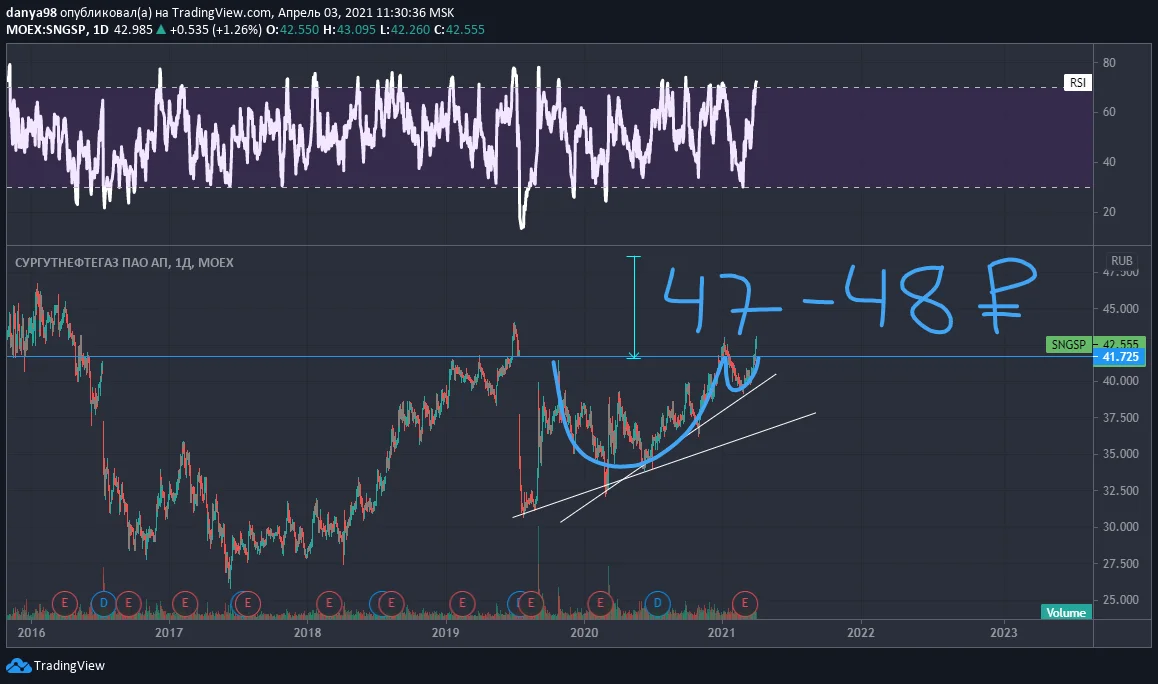Click the Close value C:42.555
This screenshot has height=684, width=1158.
click(459, 30)
